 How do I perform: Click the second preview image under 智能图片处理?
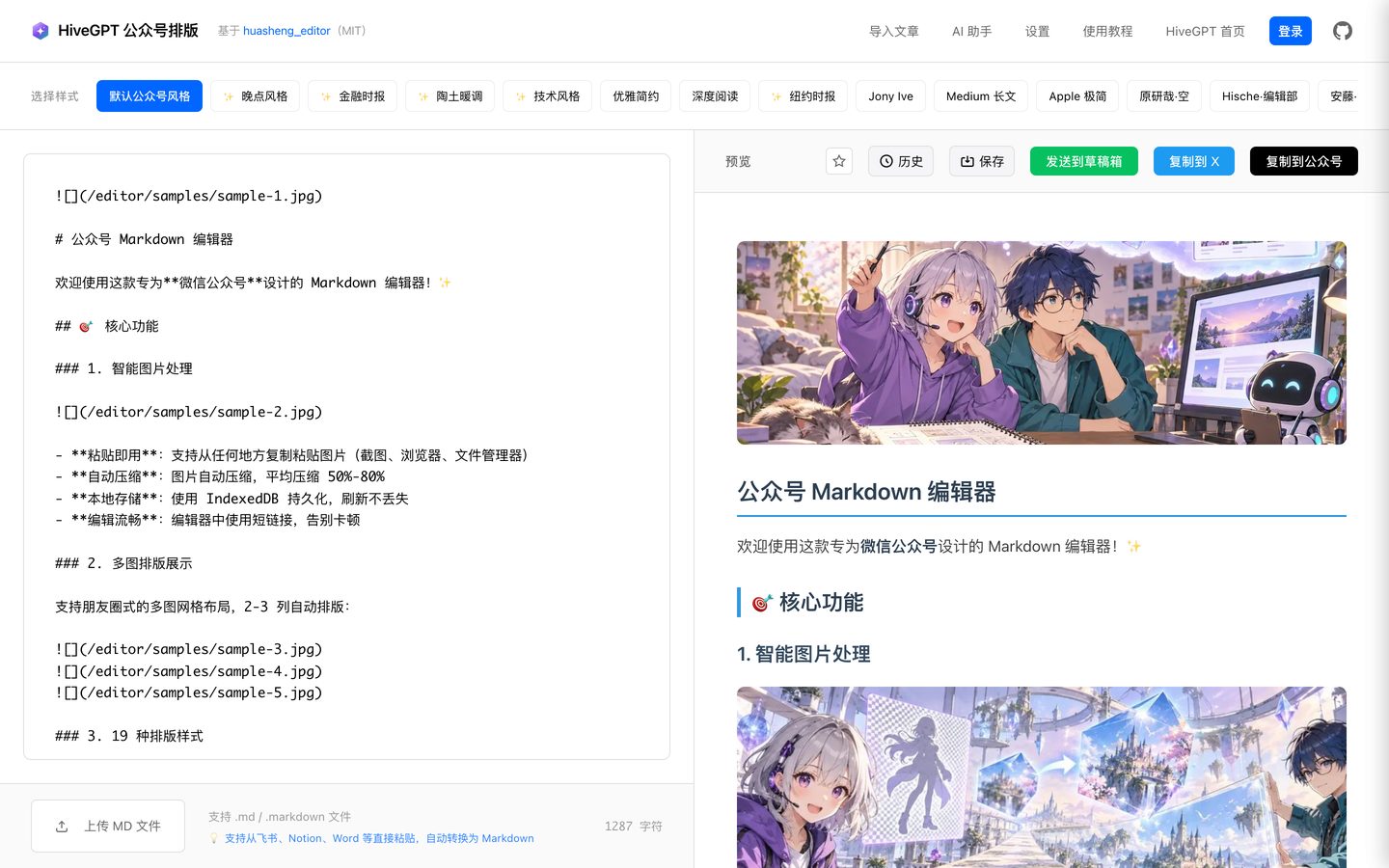[1042, 777]
